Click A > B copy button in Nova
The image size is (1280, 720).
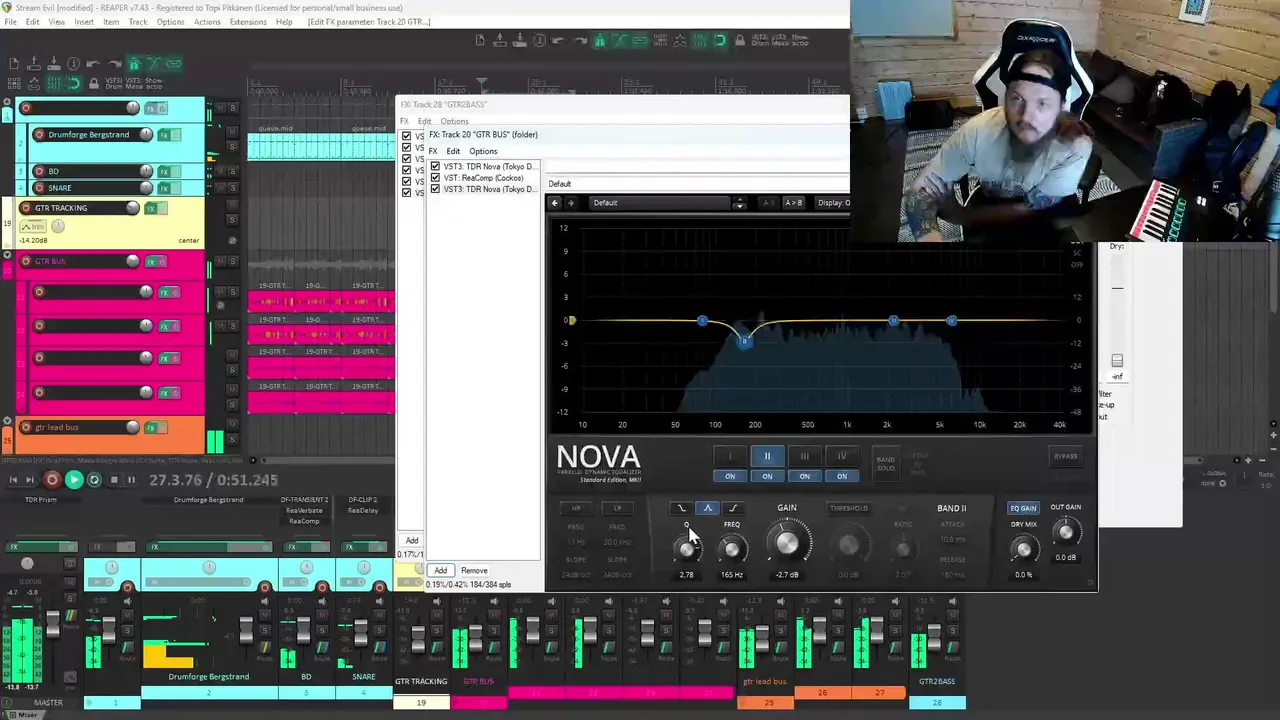tap(793, 203)
